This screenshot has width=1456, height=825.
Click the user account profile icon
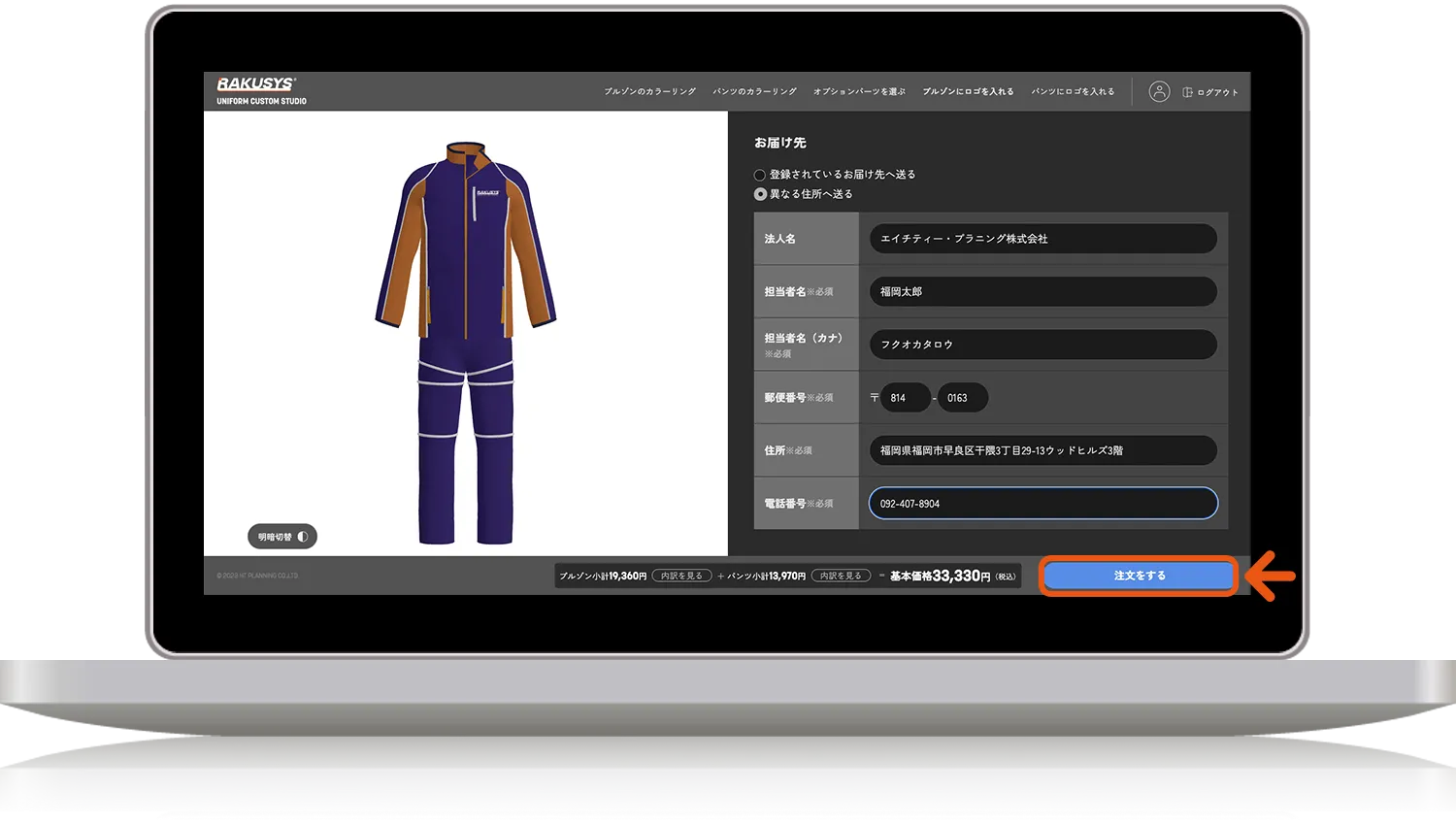[1159, 91]
